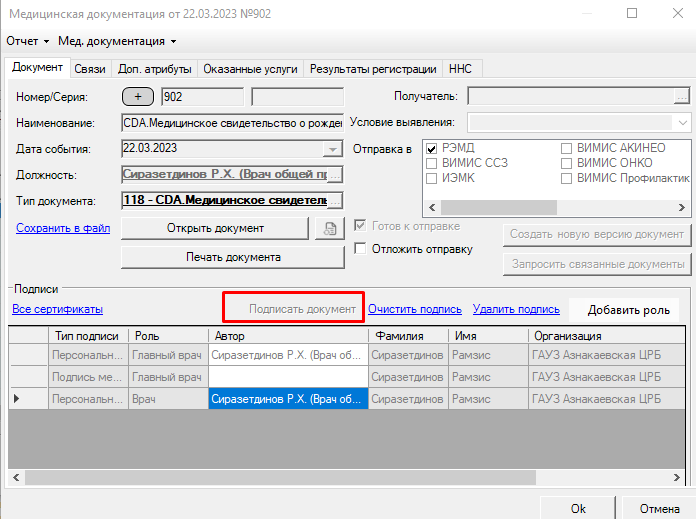The width and height of the screenshot is (696, 519).
Task: Click the ellipsis button for Должность field
Action: [334, 174]
